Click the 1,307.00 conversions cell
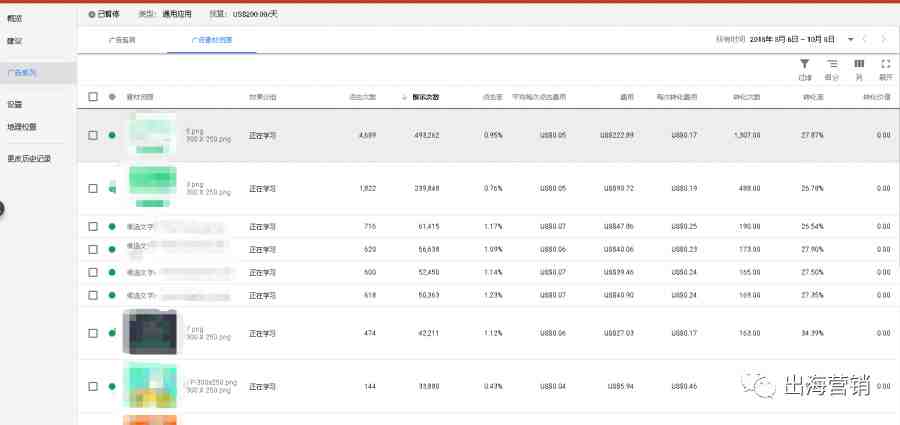 (x=747, y=136)
